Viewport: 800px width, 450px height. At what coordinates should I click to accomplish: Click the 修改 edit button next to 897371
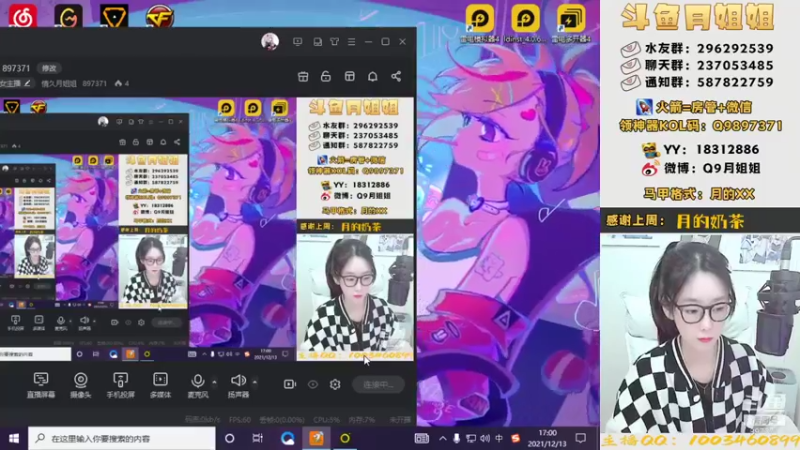click(49, 68)
